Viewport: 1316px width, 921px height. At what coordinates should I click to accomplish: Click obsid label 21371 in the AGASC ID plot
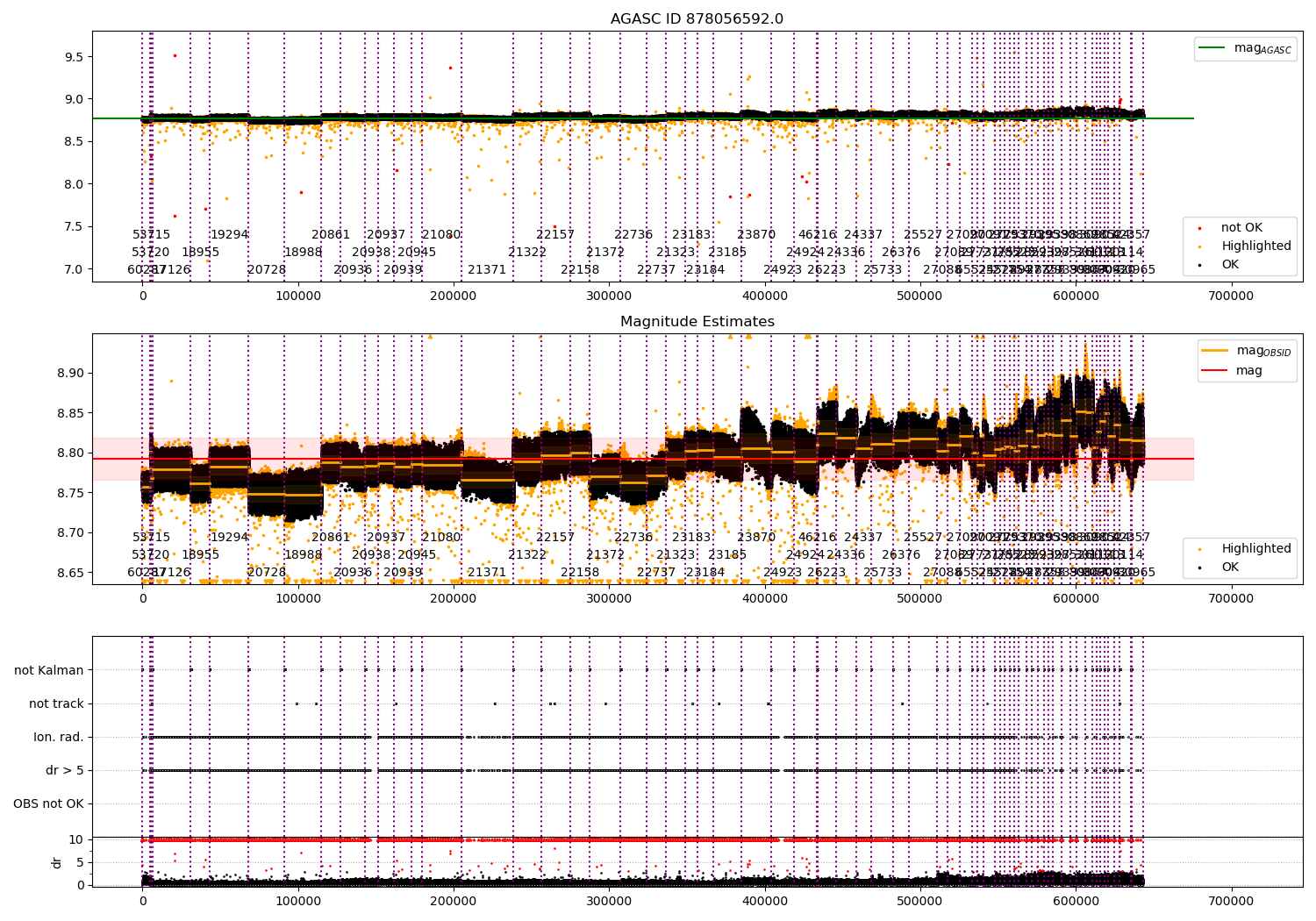(x=487, y=270)
